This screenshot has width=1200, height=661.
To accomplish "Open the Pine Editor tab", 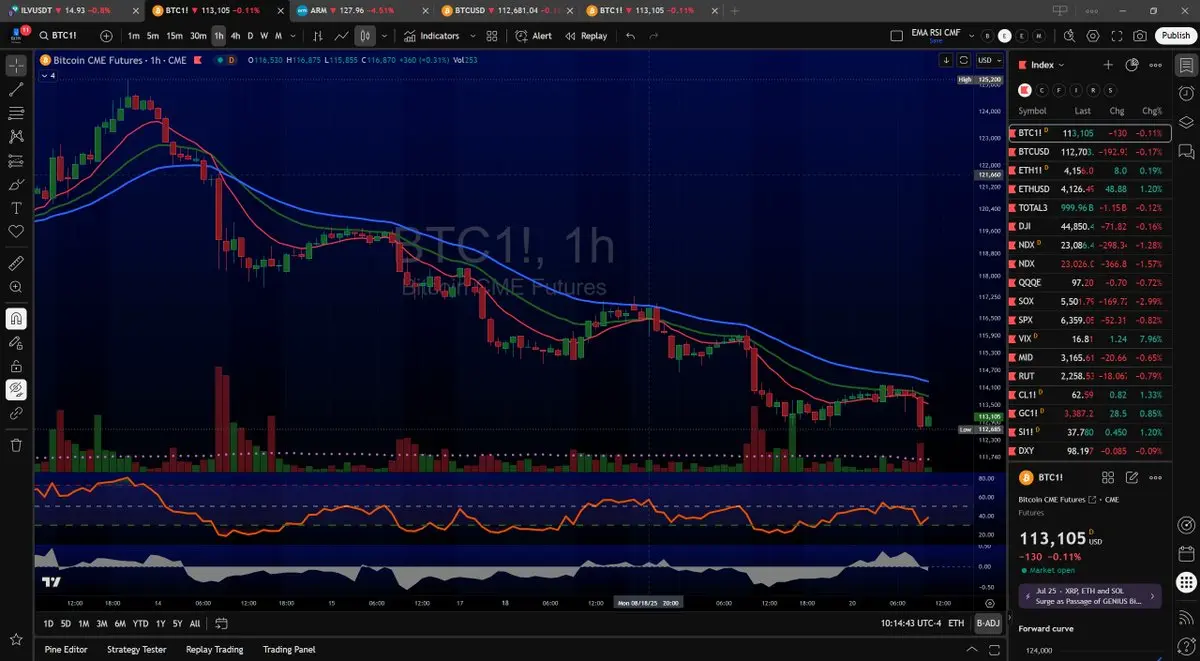I will (66, 649).
